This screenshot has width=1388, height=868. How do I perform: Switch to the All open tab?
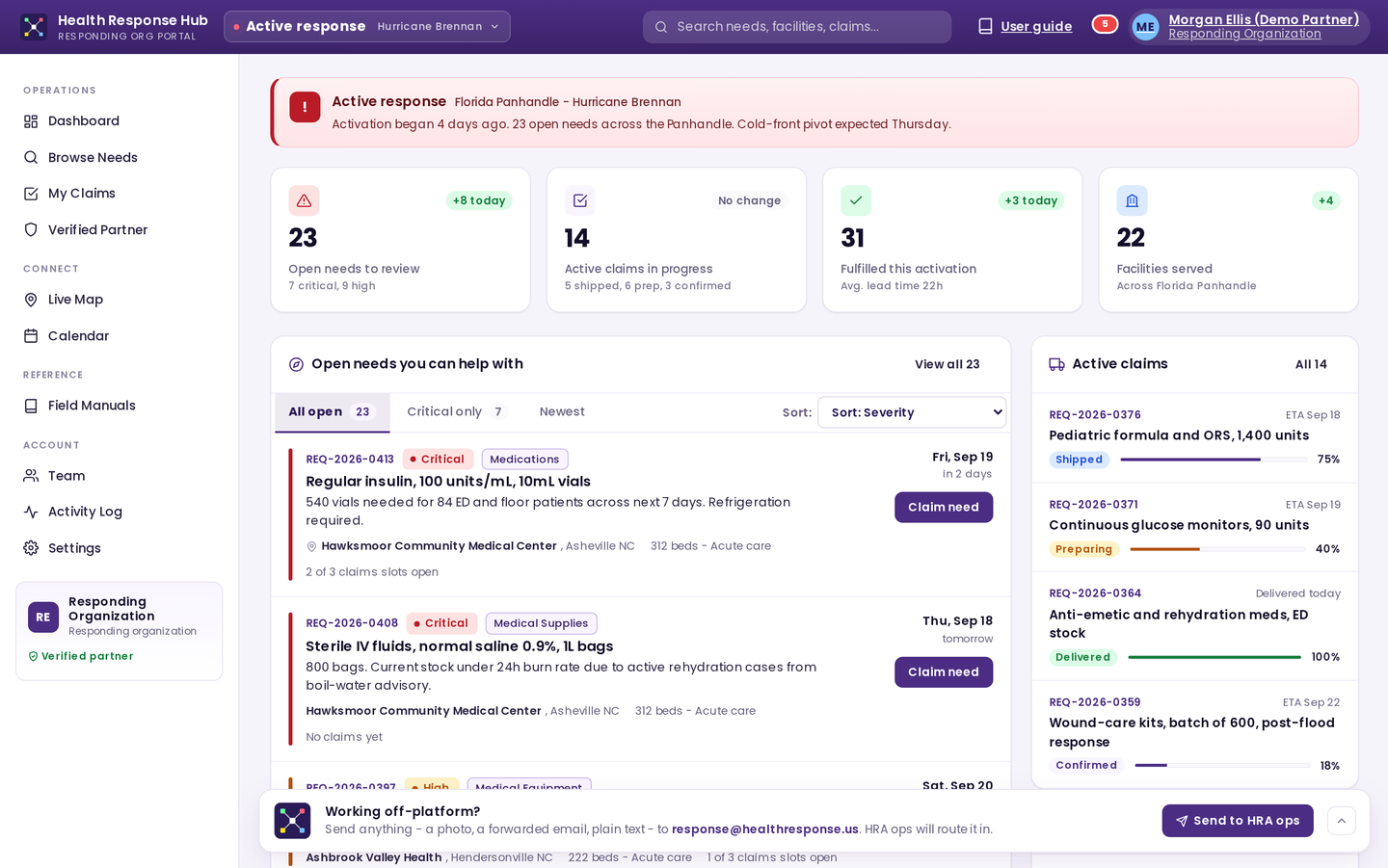(332, 412)
